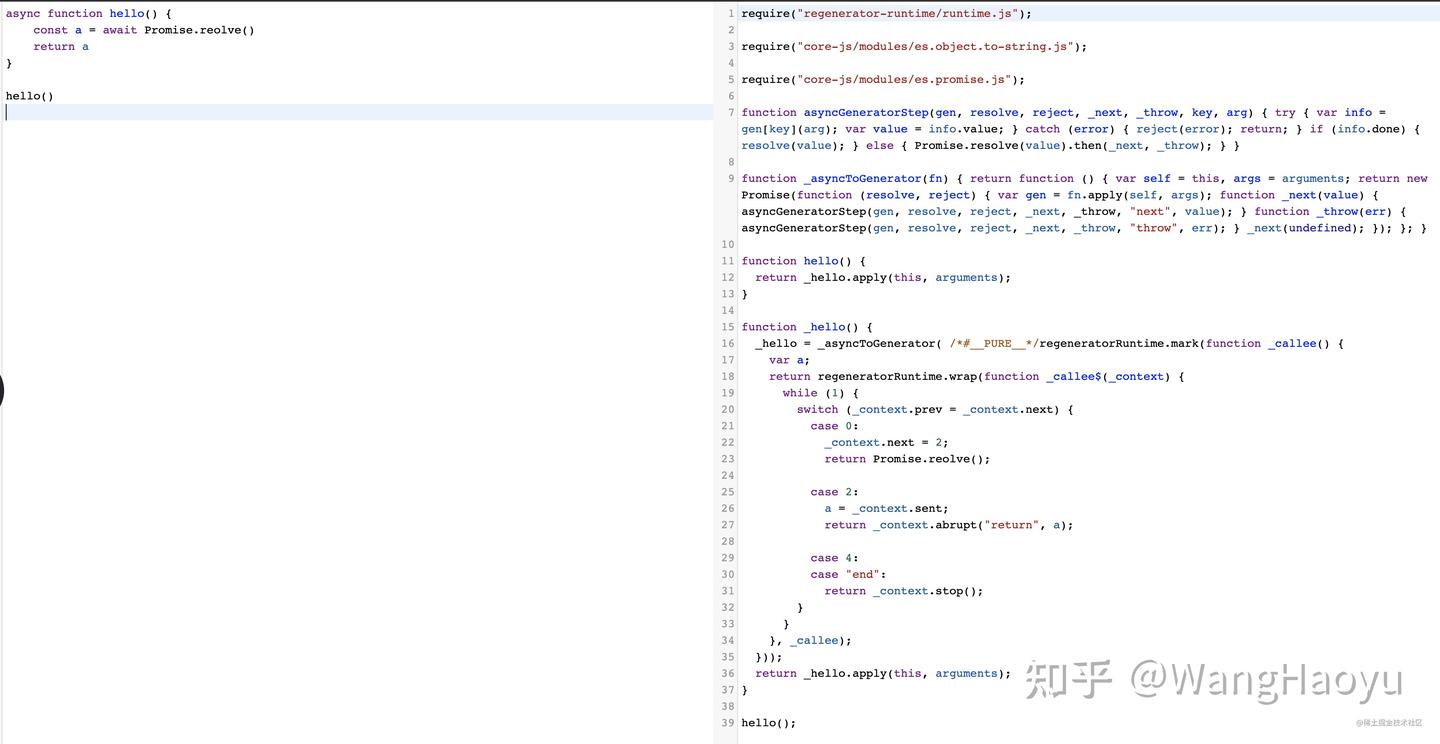Click line number 35 in the output gutter
The image size is (1440, 744).
point(727,657)
